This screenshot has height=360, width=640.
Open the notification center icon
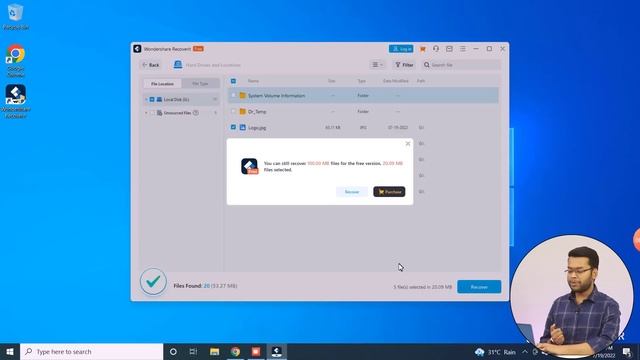627,352
